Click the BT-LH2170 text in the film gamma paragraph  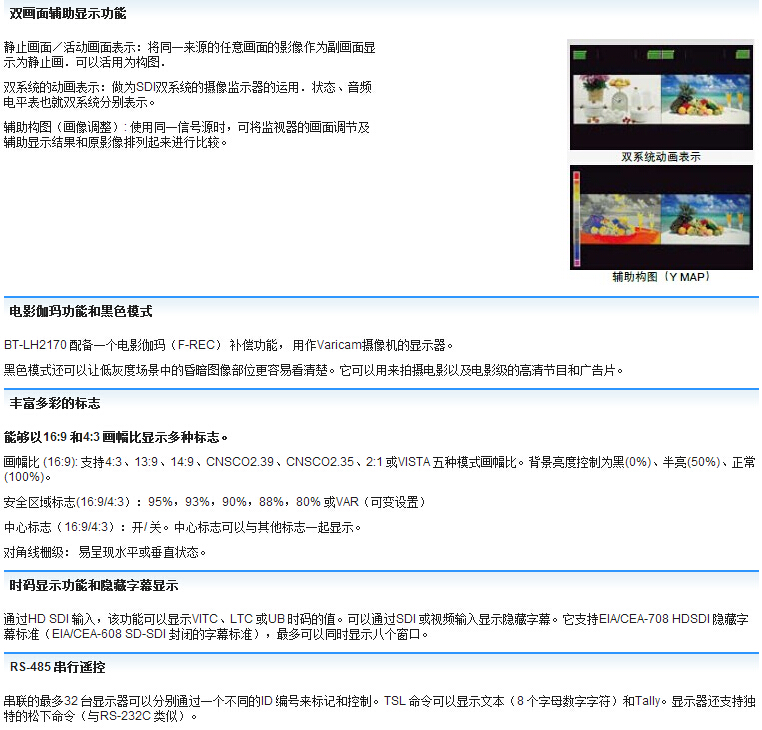[x=35, y=345]
